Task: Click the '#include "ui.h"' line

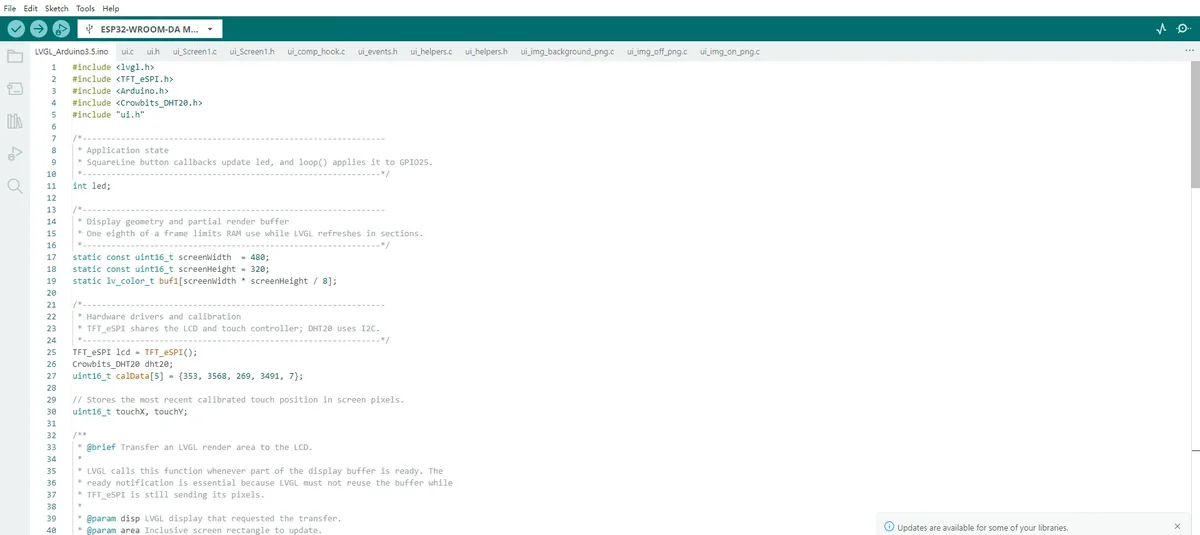Action: [x=109, y=114]
